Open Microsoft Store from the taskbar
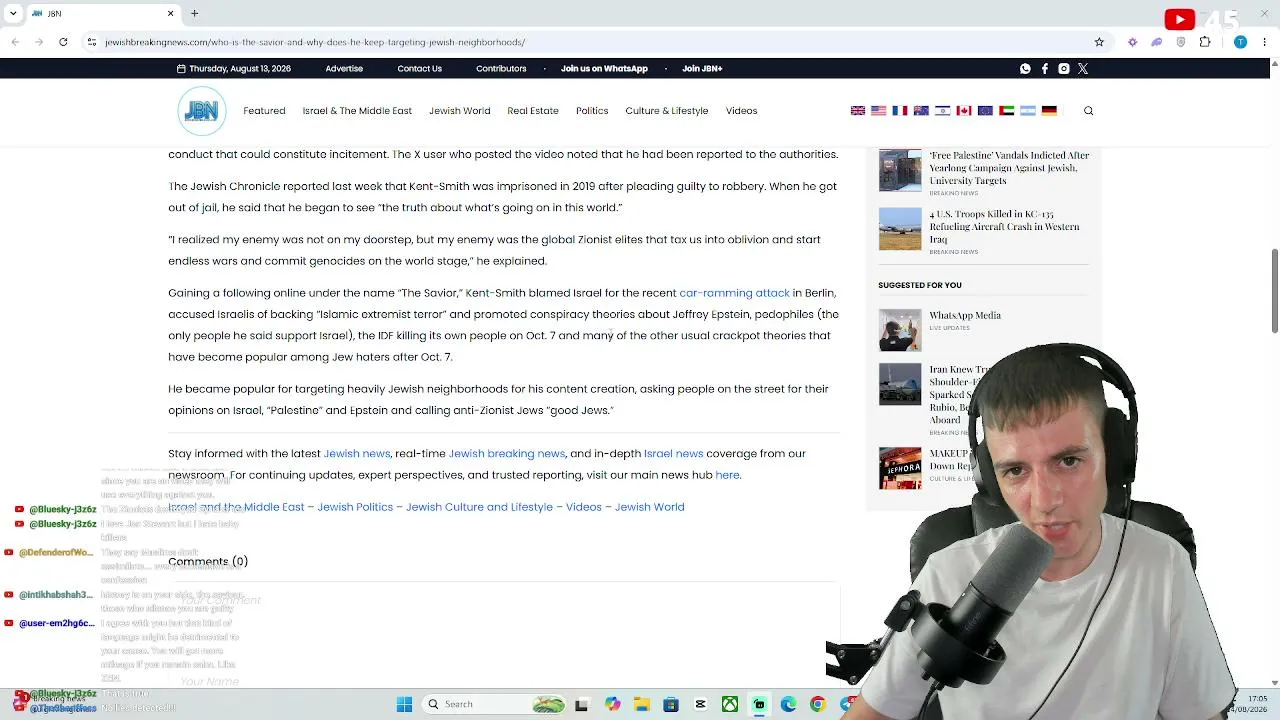The image size is (1280, 720). [x=671, y=704]
